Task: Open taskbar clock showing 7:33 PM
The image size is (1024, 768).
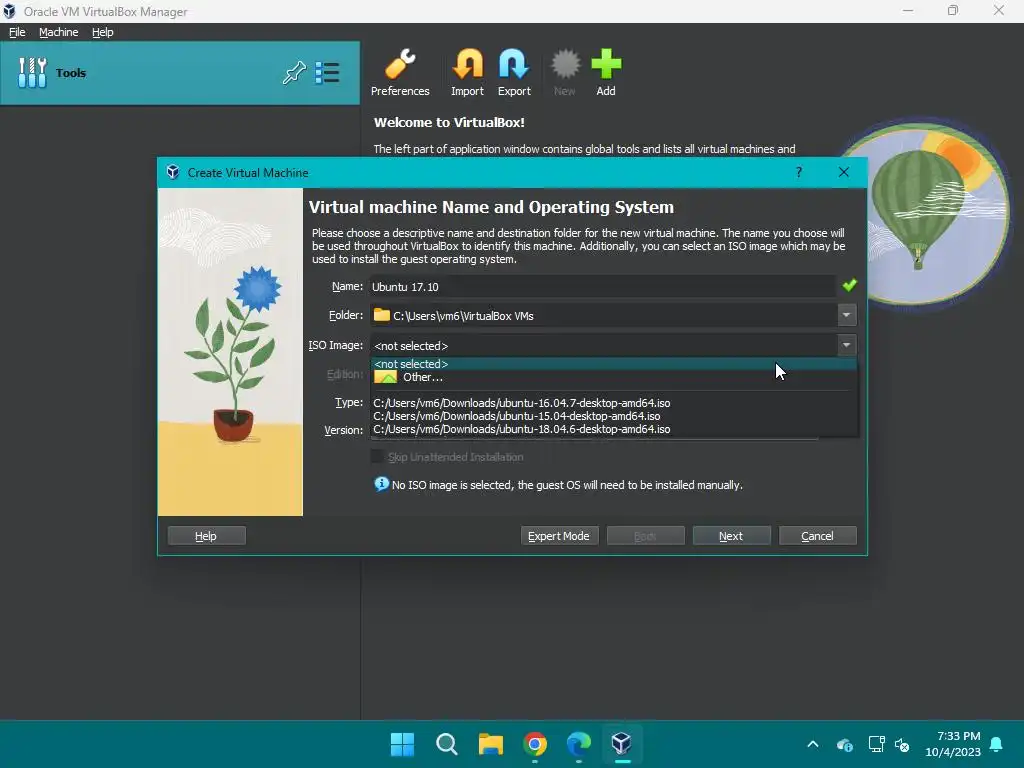Action: tap(953, 744)
